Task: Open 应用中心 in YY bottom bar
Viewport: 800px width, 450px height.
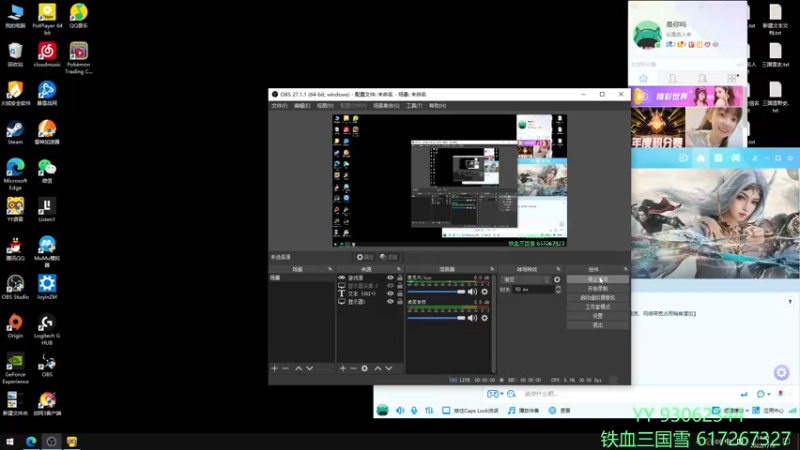Action: click(x=769, y=410)
